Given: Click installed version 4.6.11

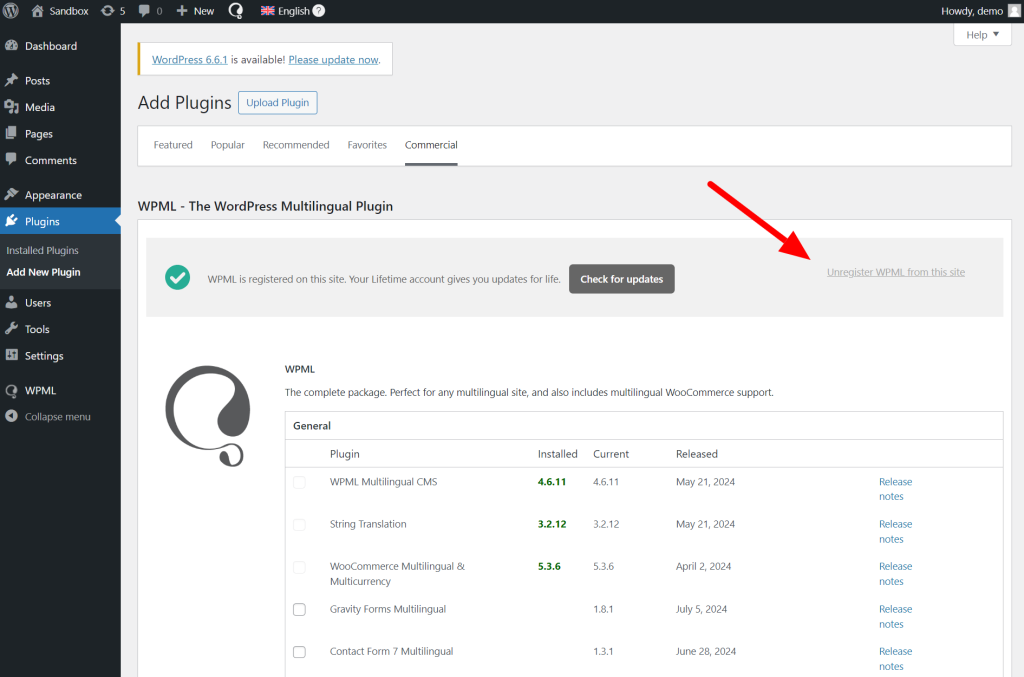Looking at the screenshot, I should click(x=552, y=482).
